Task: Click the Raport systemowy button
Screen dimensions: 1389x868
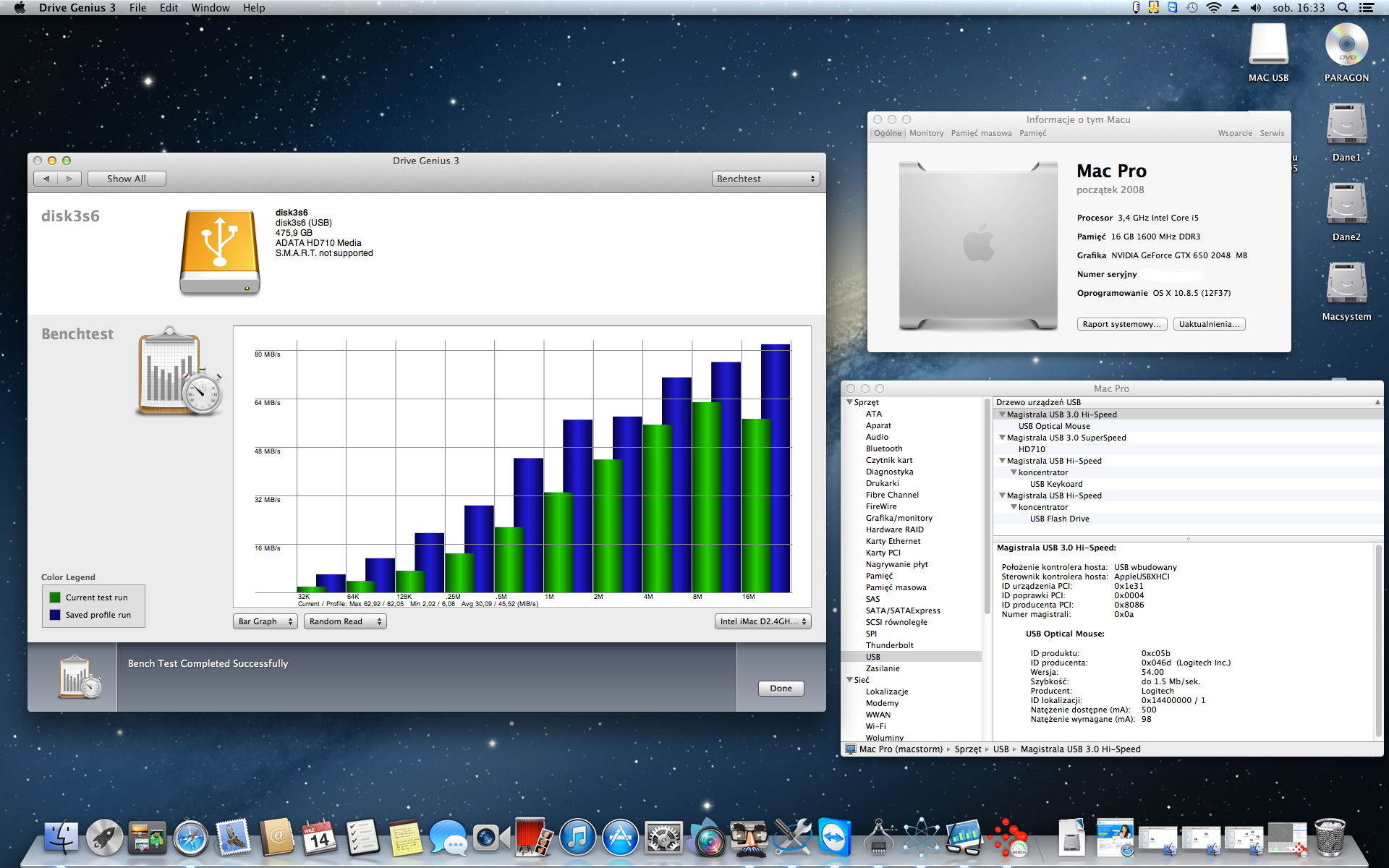Action: point(1121,324)
